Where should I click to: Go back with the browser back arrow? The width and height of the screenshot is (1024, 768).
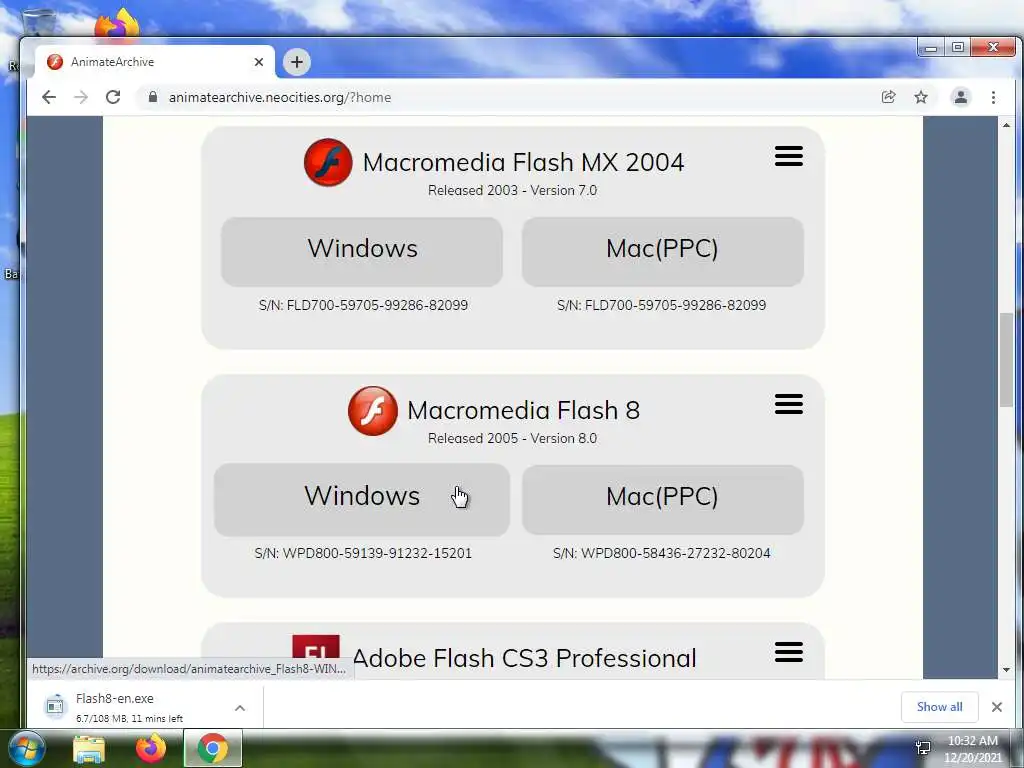click(49, 97)
